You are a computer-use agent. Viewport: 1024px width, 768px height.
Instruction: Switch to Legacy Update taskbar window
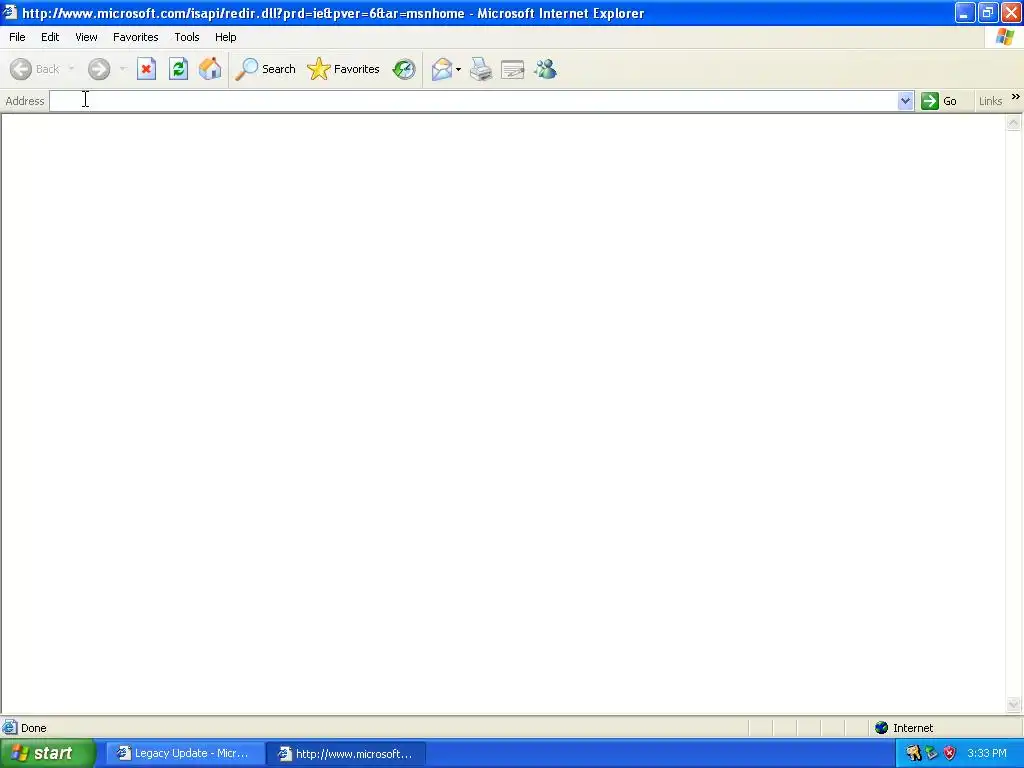[185, 753]
